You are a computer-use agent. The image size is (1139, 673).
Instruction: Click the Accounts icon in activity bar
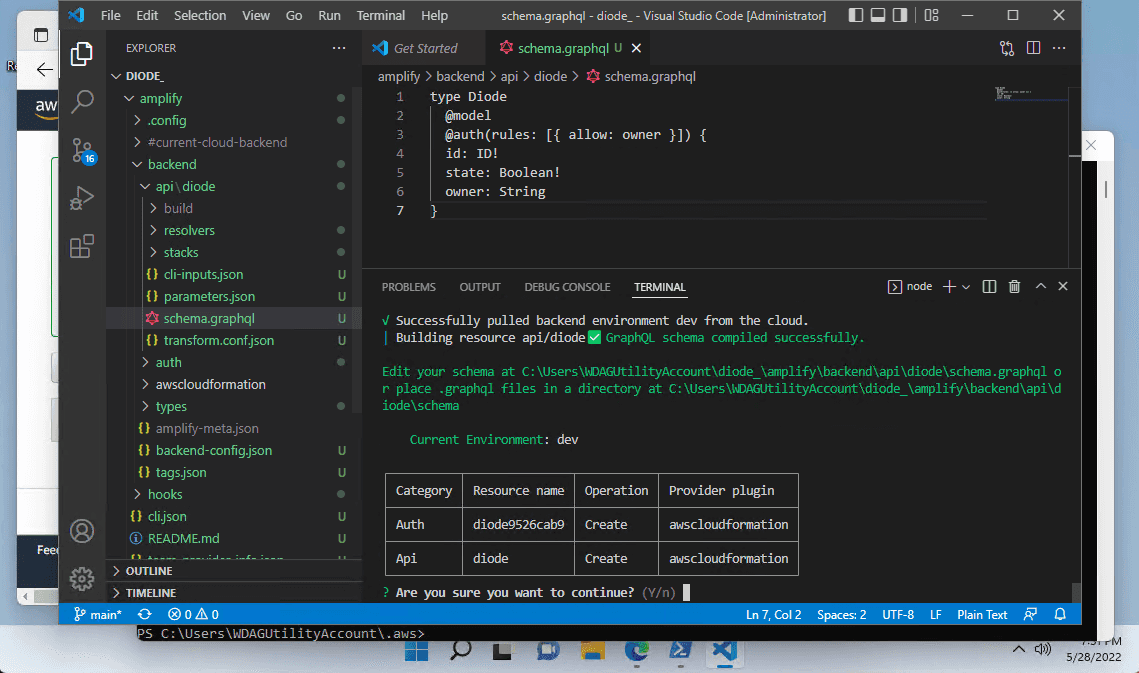pos(82,531)
